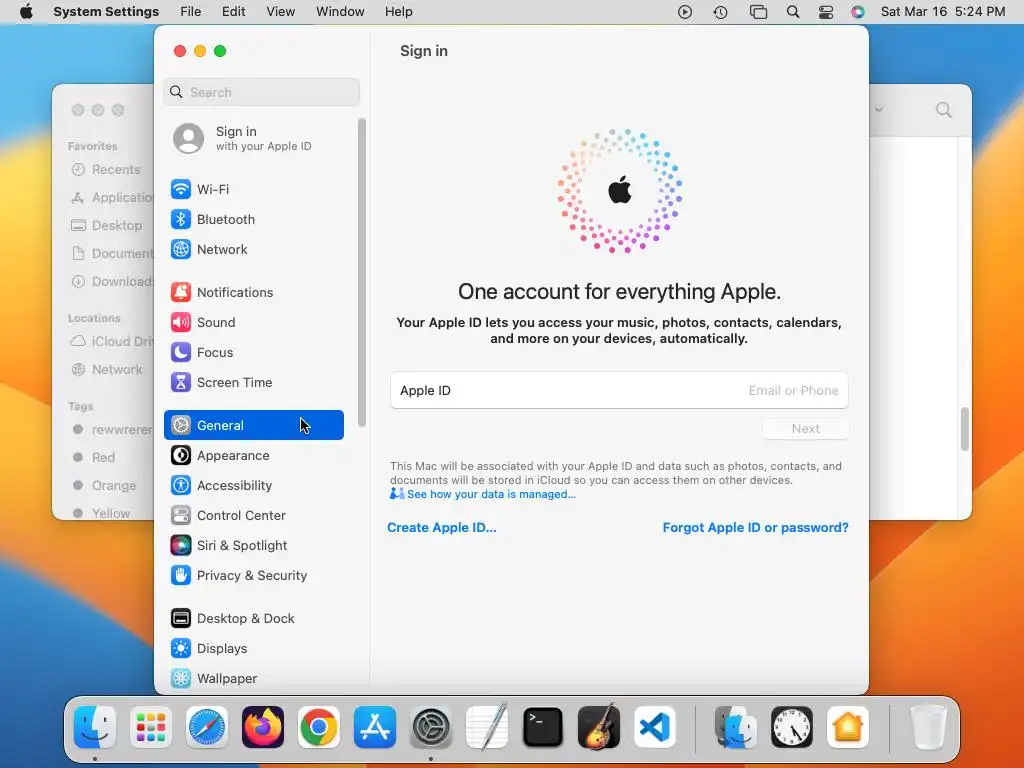
Task: Open the Help menu
Action: pos(398,11)
